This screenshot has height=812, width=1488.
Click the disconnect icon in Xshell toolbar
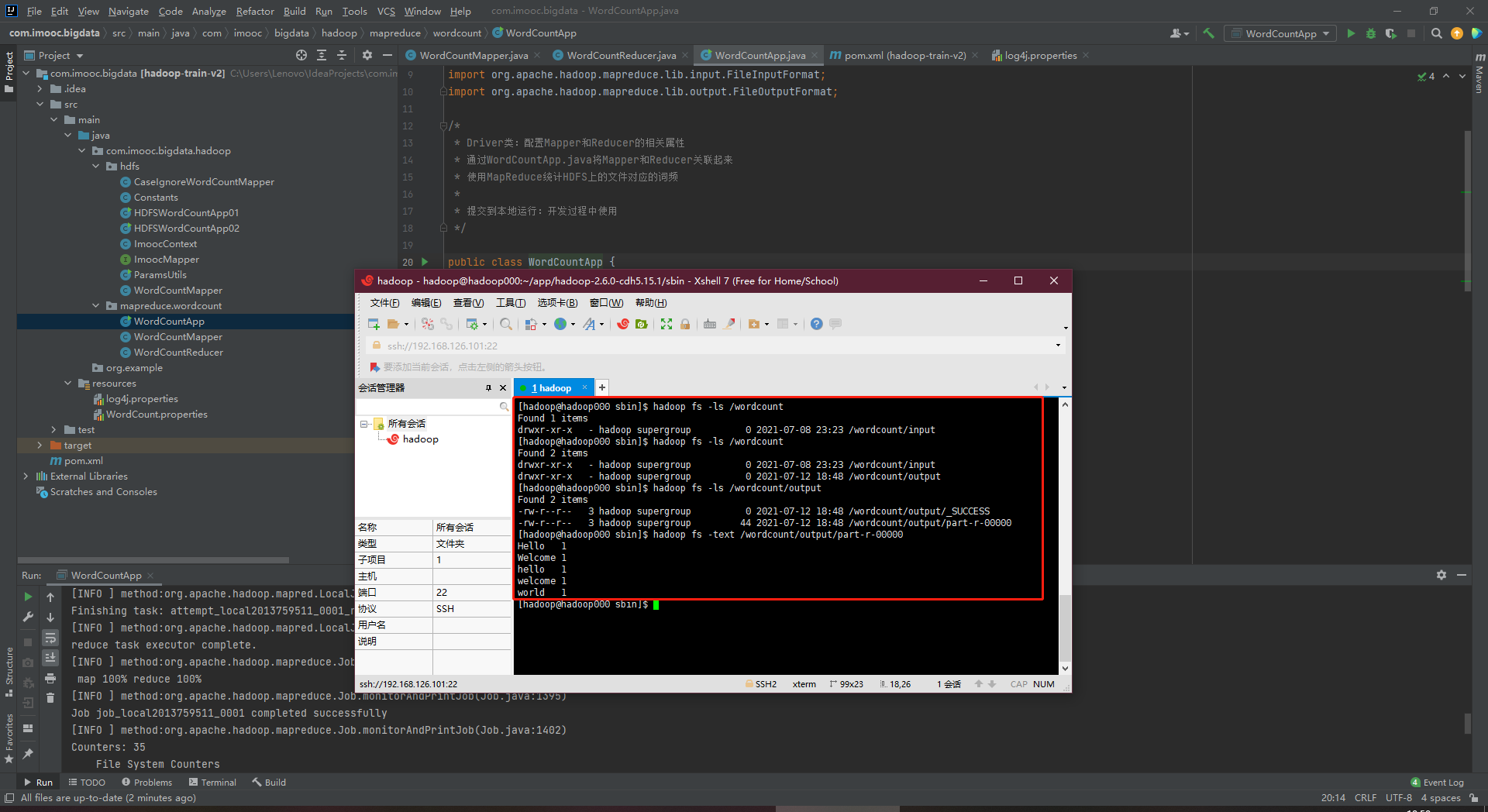click(x=428, y=324)
